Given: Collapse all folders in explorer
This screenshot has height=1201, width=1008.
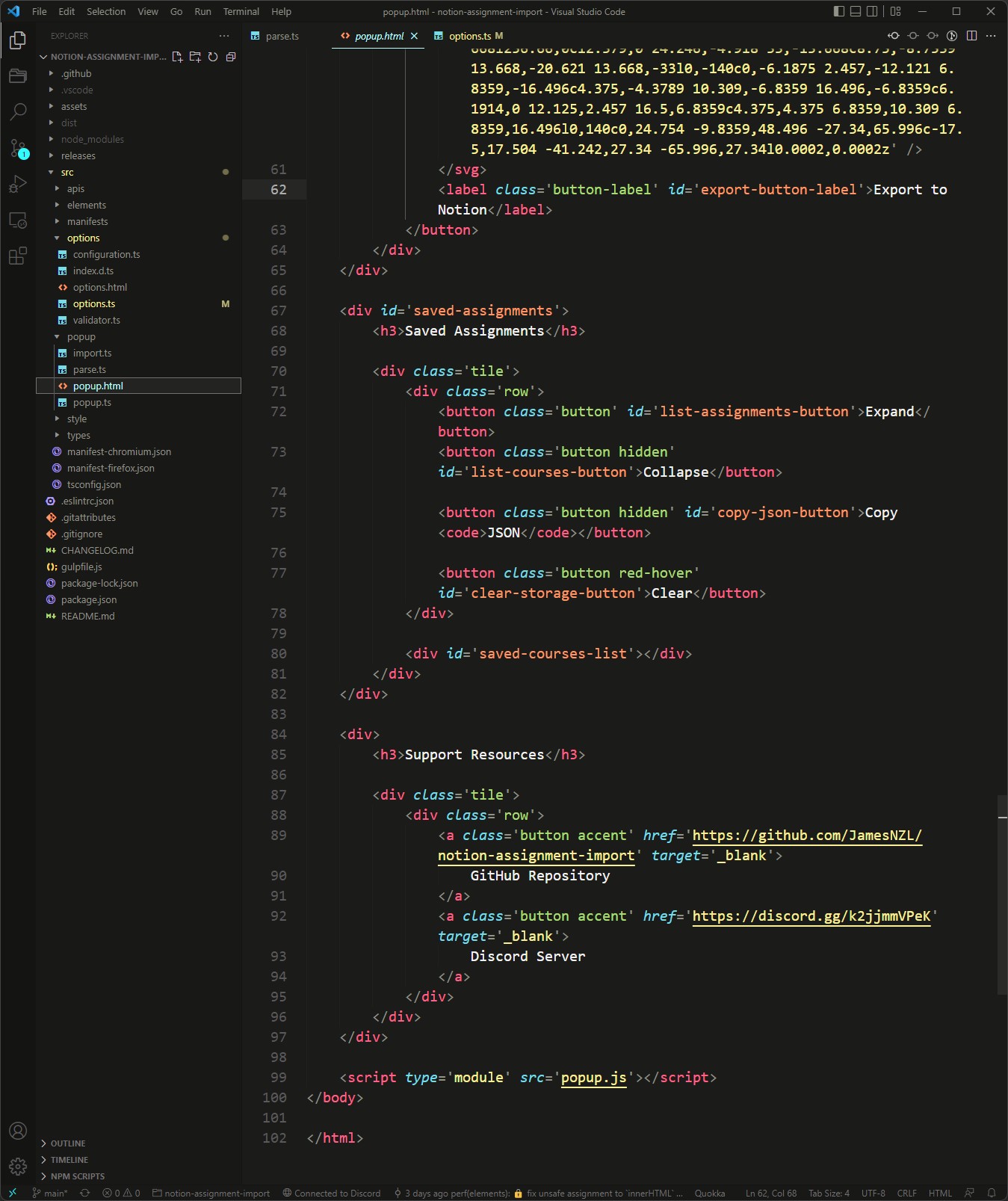Looking at the screenshot, I should pyautogui.click(x=231, y=57).
